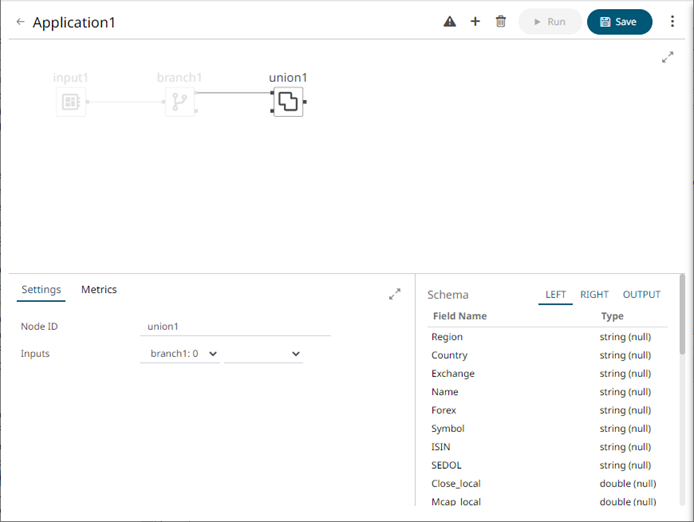Select the input1 node icon
The width and height of the screenshot is (694, 522).
(x=71, y=101)
